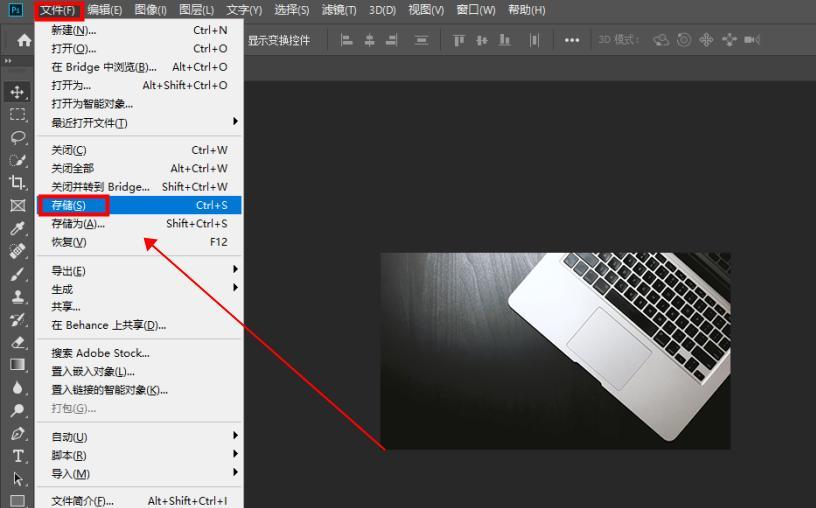Click the 3D rotate mode icon

coord(661,40)
